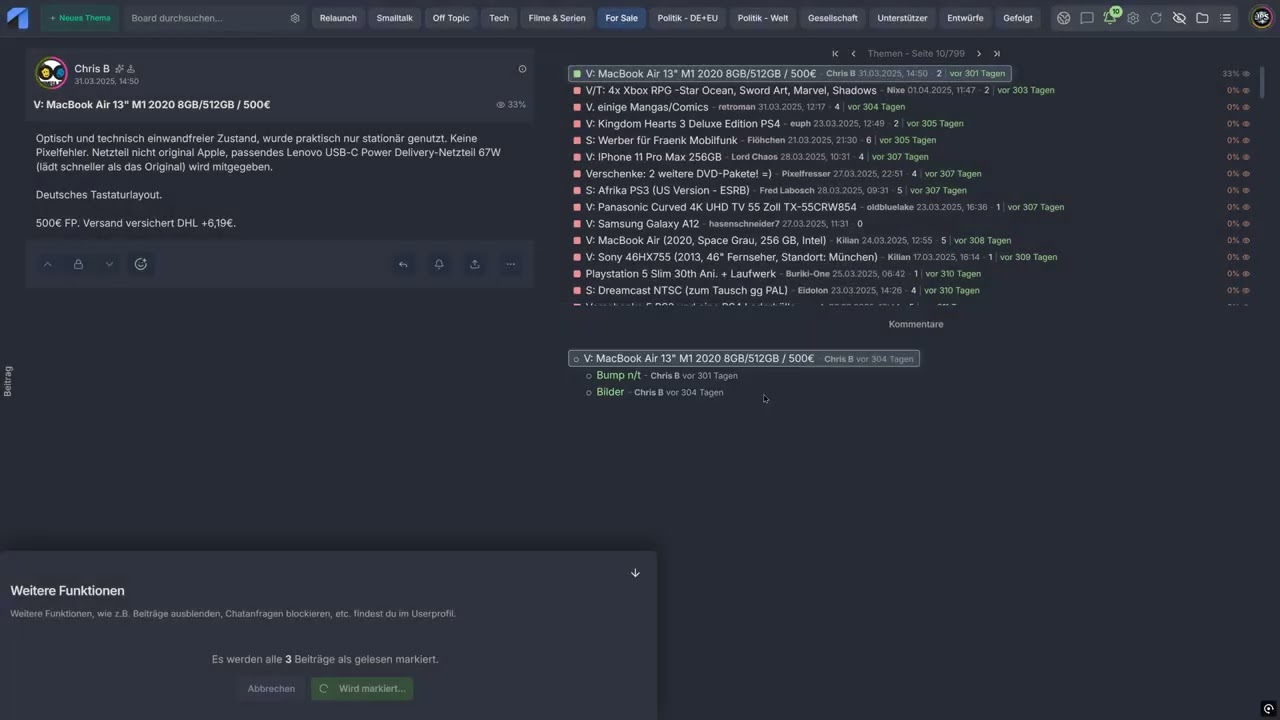
Task: Upvote the post with up chevron
Action: 47,264
